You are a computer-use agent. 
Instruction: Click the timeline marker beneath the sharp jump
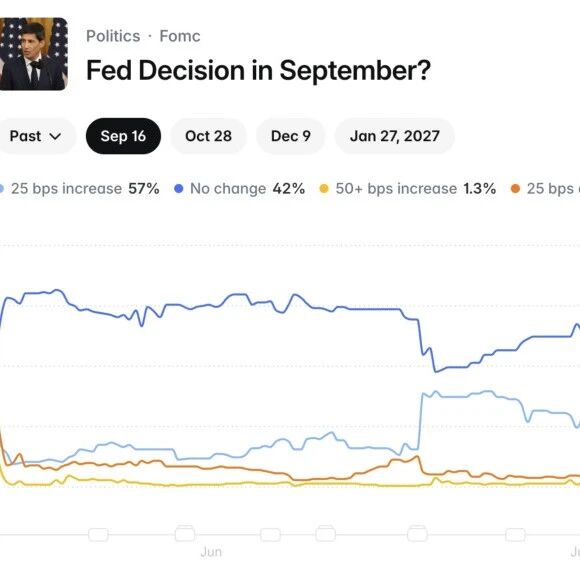pyautogui.click(x=417, y=533)
